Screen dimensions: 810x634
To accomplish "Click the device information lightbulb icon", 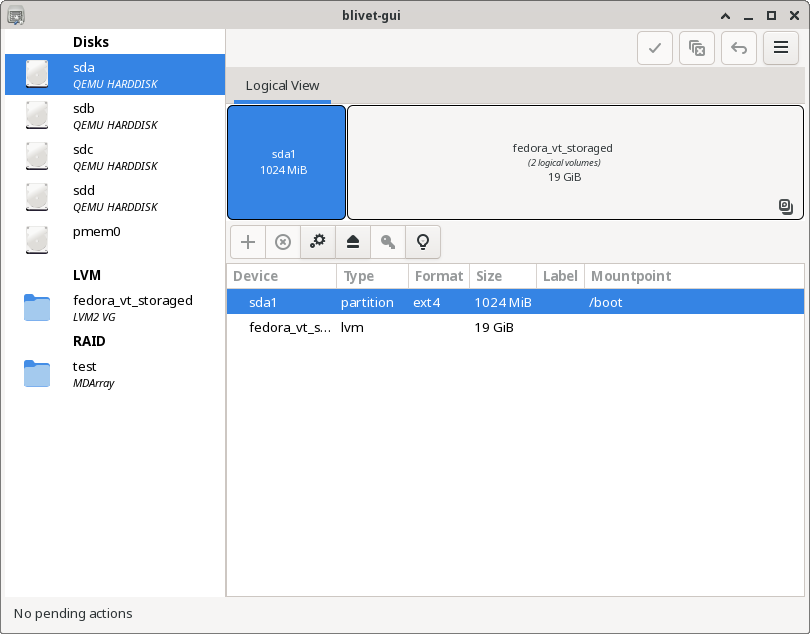I will (x=423, y=242).
